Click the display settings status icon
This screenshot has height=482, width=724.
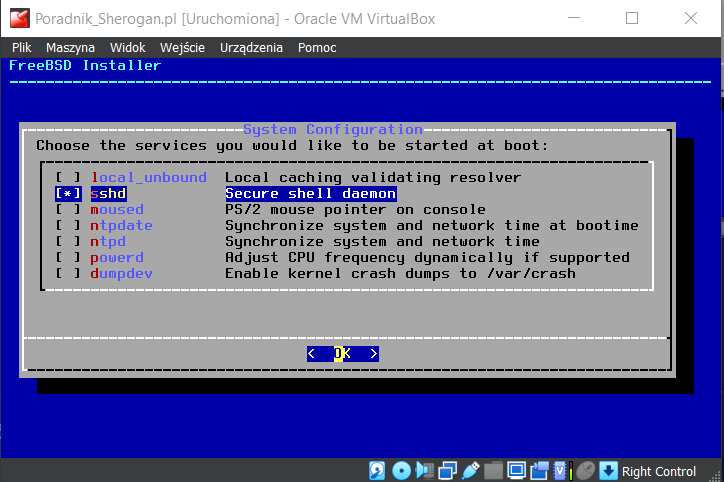tap(517, 470)
